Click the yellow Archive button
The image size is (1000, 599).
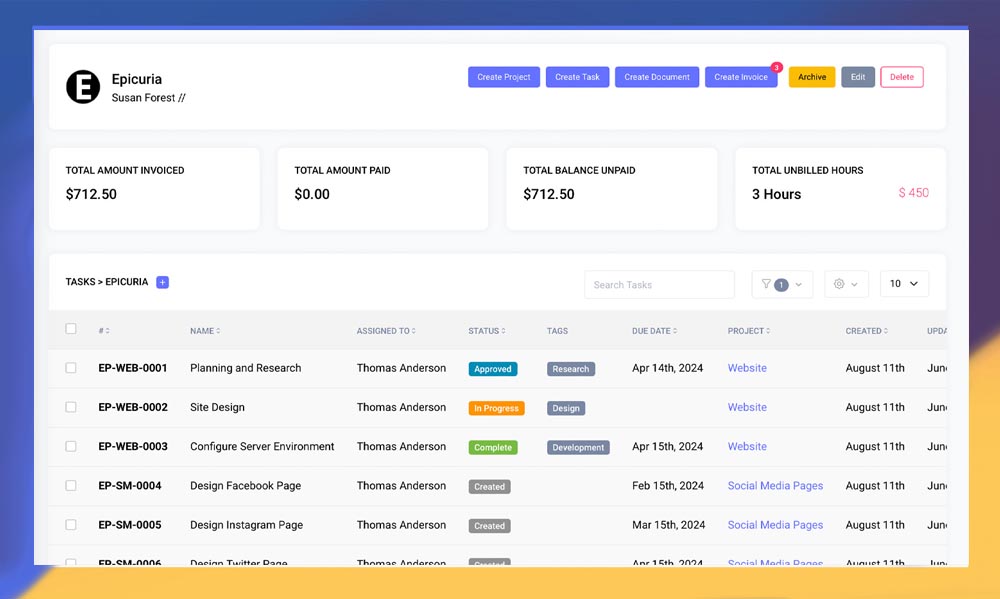pyautogui.click(x=811, y=77)
